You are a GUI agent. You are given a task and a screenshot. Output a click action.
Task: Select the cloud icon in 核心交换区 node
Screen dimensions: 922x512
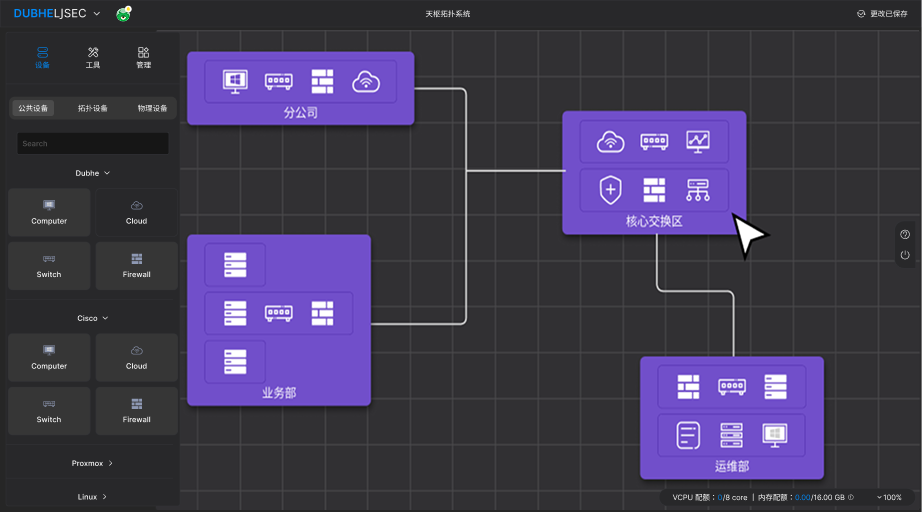click(x=610, y=141)
